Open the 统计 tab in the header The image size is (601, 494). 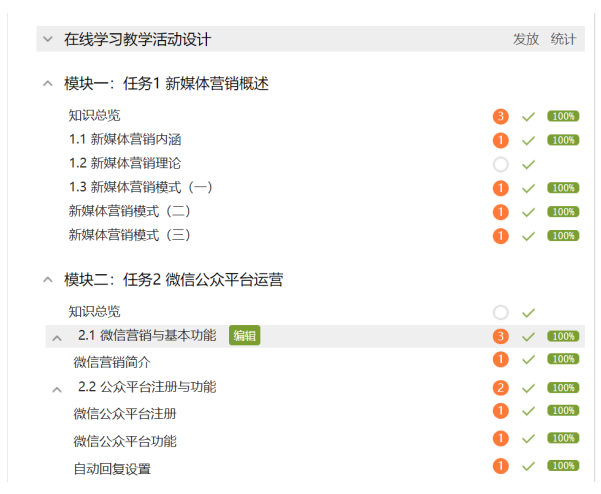pos(564,39)
